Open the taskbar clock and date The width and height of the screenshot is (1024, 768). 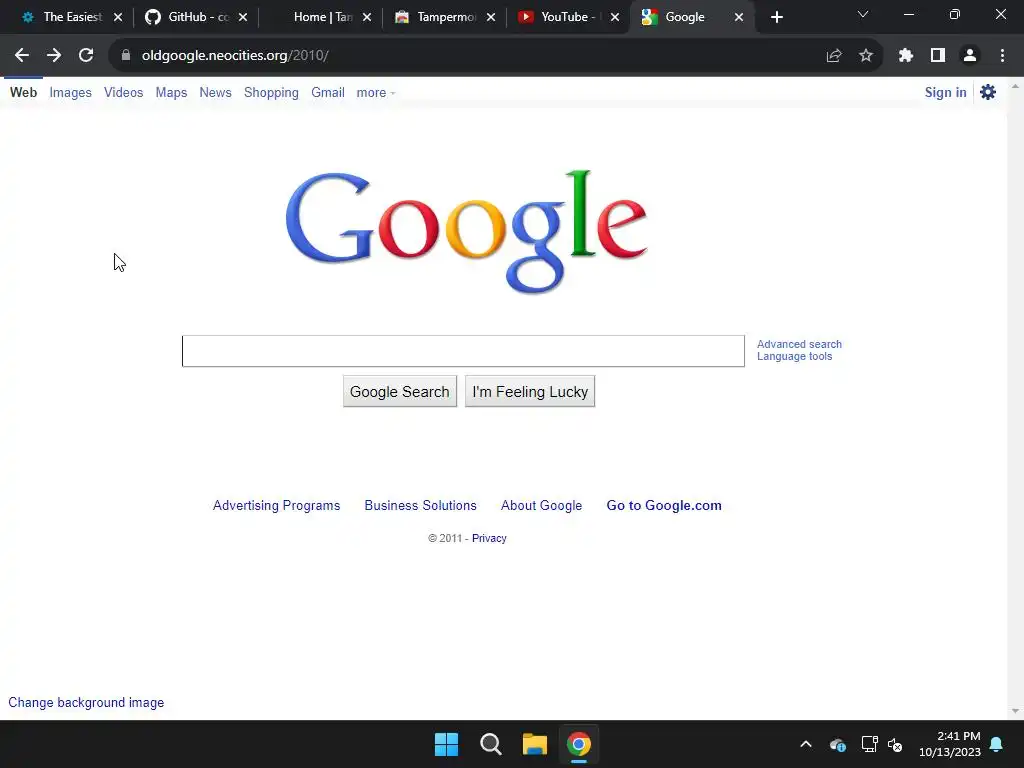tap(950, 744)
